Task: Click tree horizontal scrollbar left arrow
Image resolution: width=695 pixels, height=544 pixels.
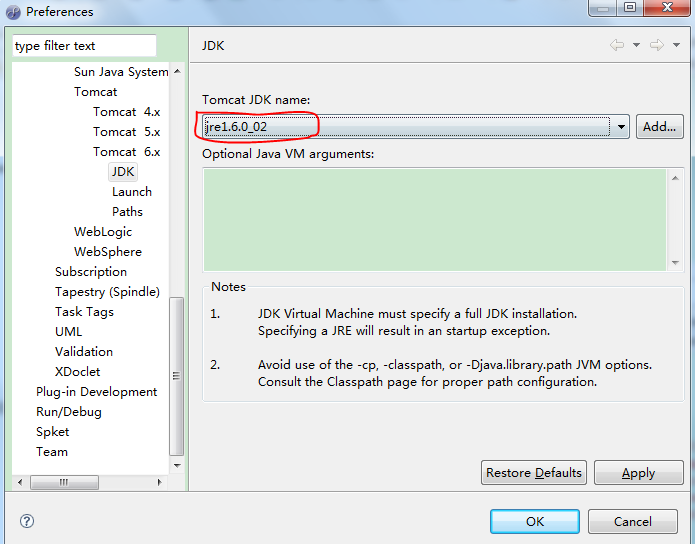Action: pos(20,482)
